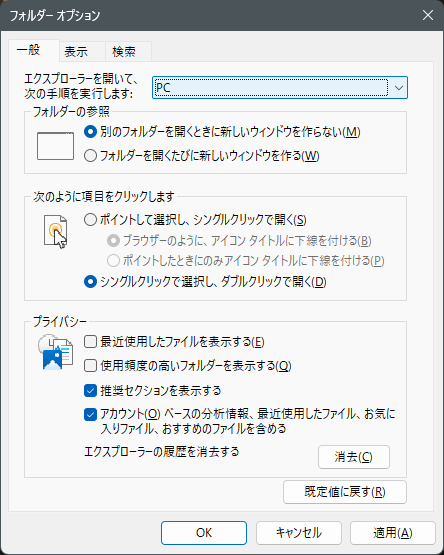Click the privacy recent files icon
444x555 pixels.
(x=56, y=352)
